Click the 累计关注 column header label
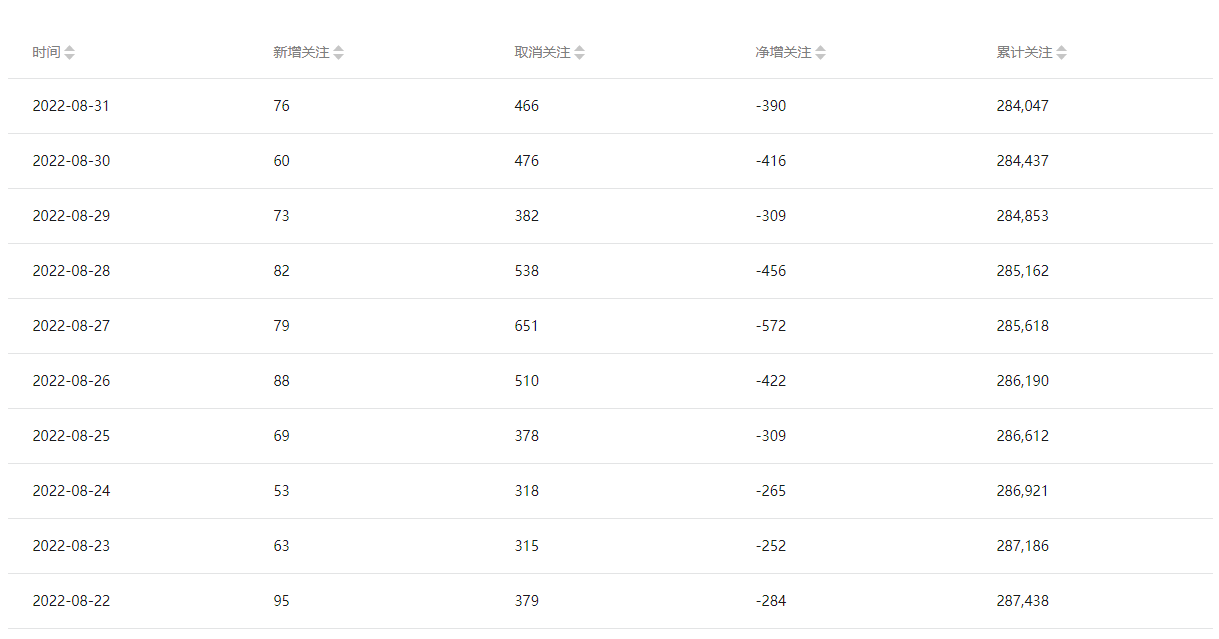Image resolution: width=1219 pixels, height=639 pixels. 1025,53
